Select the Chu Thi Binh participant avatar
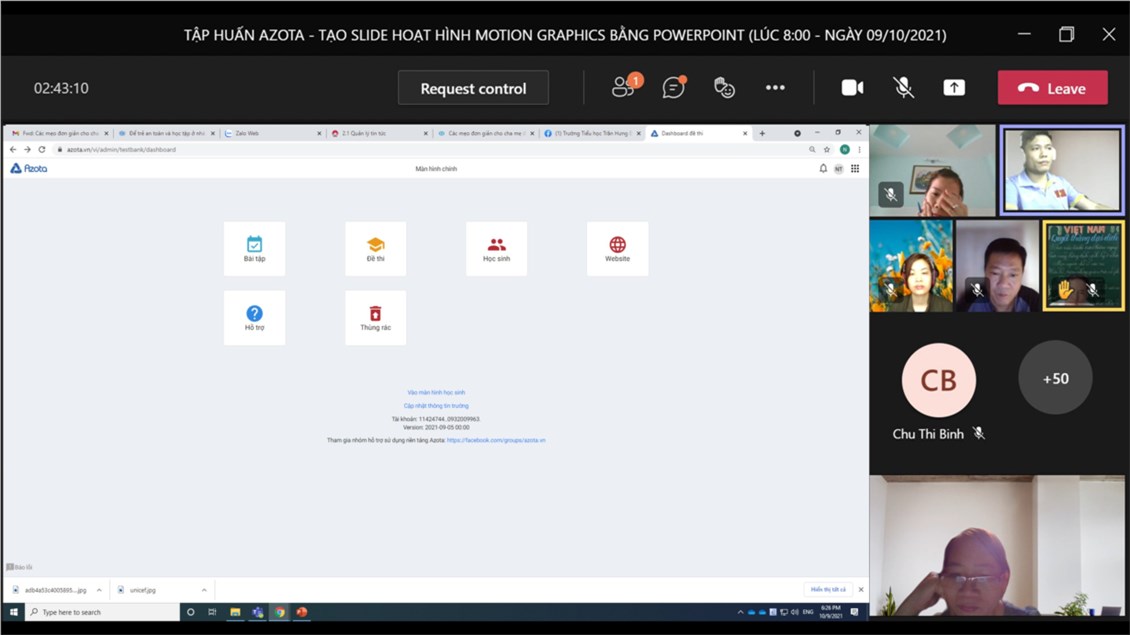The image size is (1130, 635). (x=938, y=380)
